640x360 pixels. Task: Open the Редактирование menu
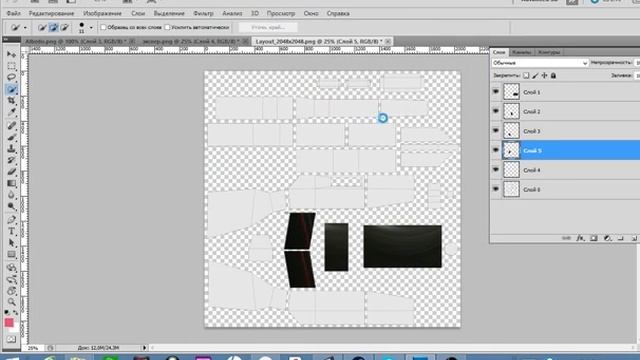[x=51, y=13]
